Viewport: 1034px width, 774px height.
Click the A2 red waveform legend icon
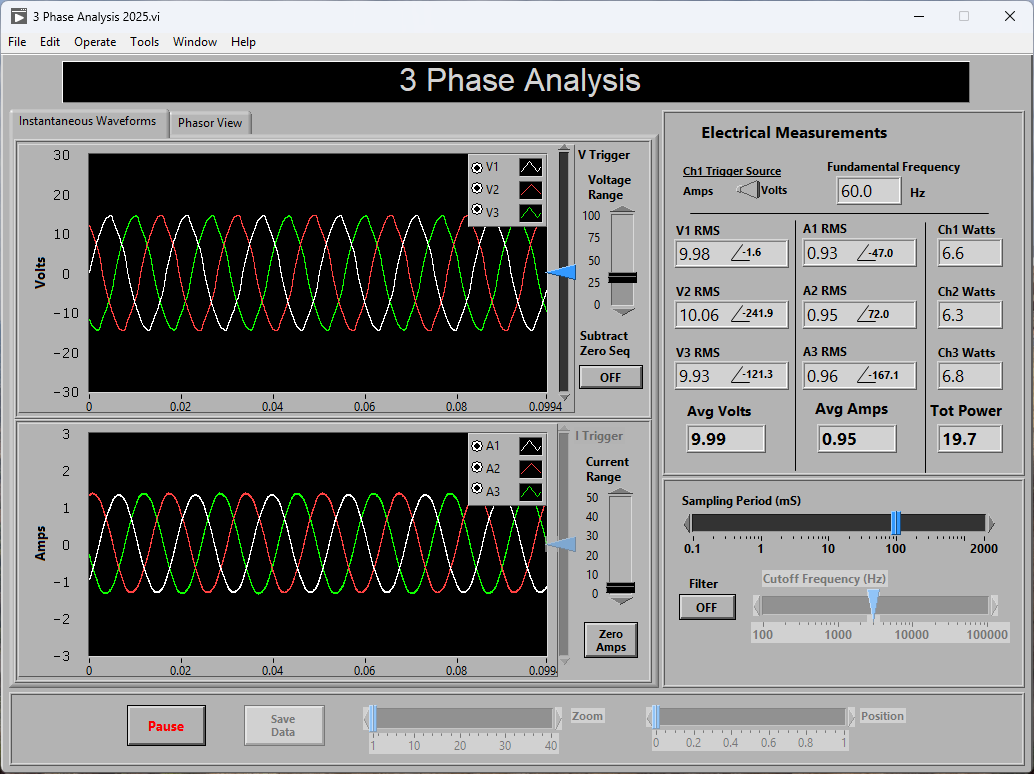(531, 469)
